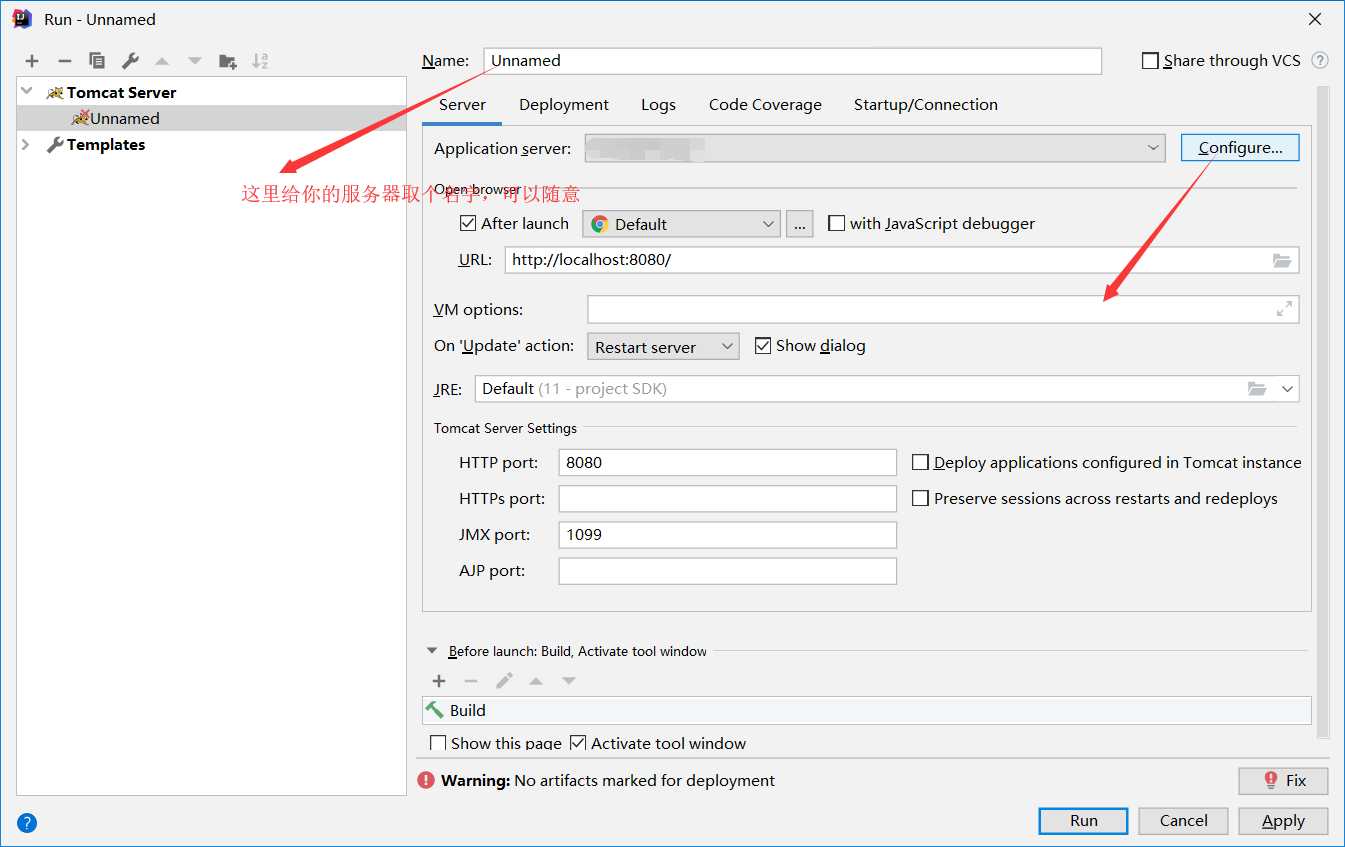Open help for Share through VCS
This screenshot has height=847, width=1345.
[x=1320, y=60]
